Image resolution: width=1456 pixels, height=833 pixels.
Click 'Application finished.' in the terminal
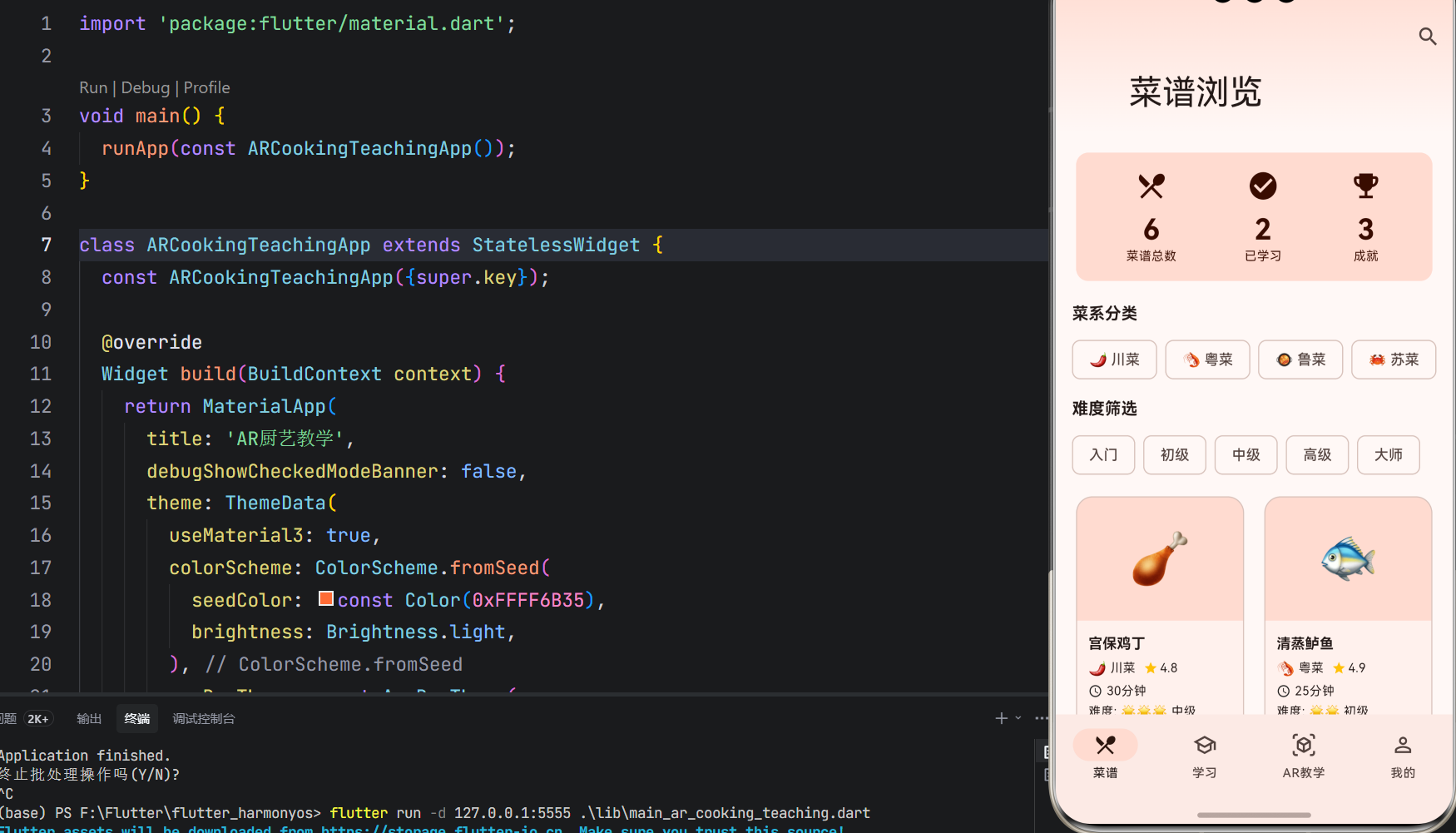pos(85,756)
